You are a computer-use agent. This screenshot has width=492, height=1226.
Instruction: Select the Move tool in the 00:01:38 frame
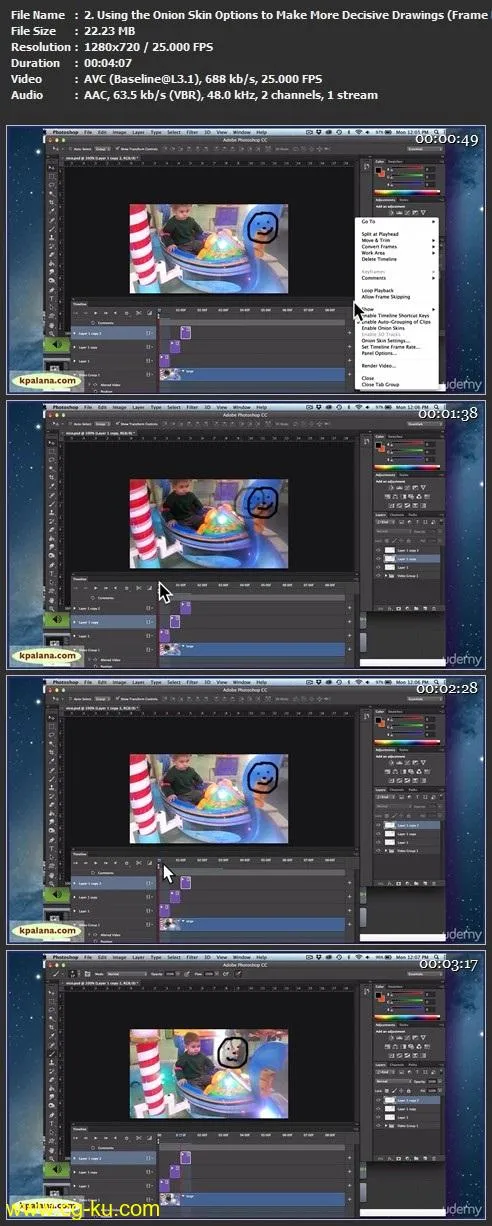pos(51,443)
